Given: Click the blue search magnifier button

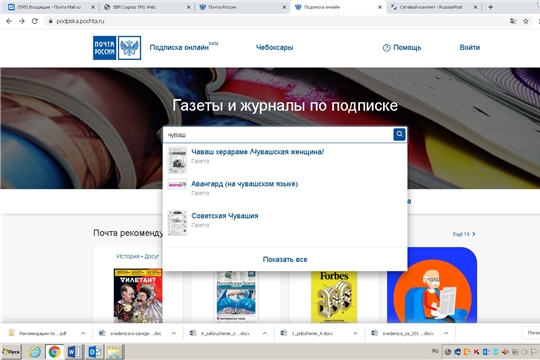Looking at the screenshot, I should click(399, 134).
